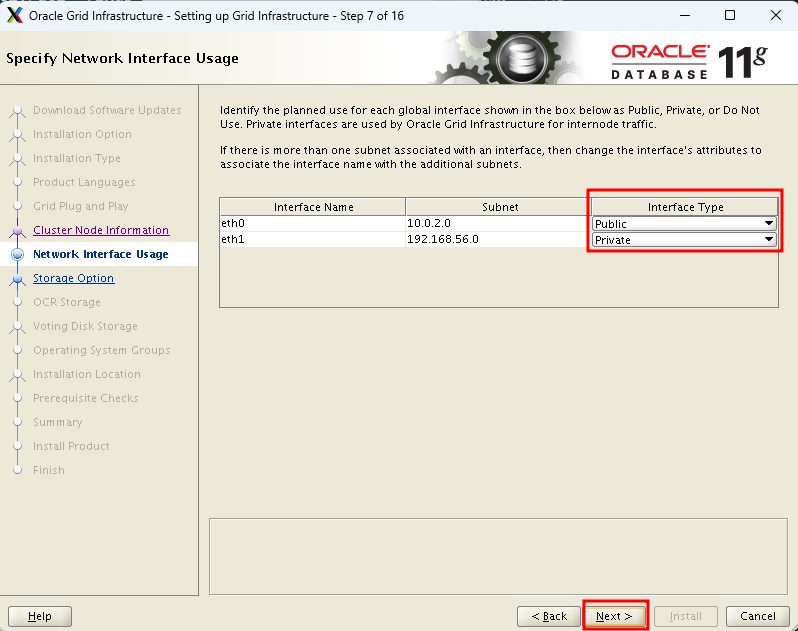Click the Network Interface Usage step bullet icon
Screen dimensions: 798x631
(x=17, y=254)
